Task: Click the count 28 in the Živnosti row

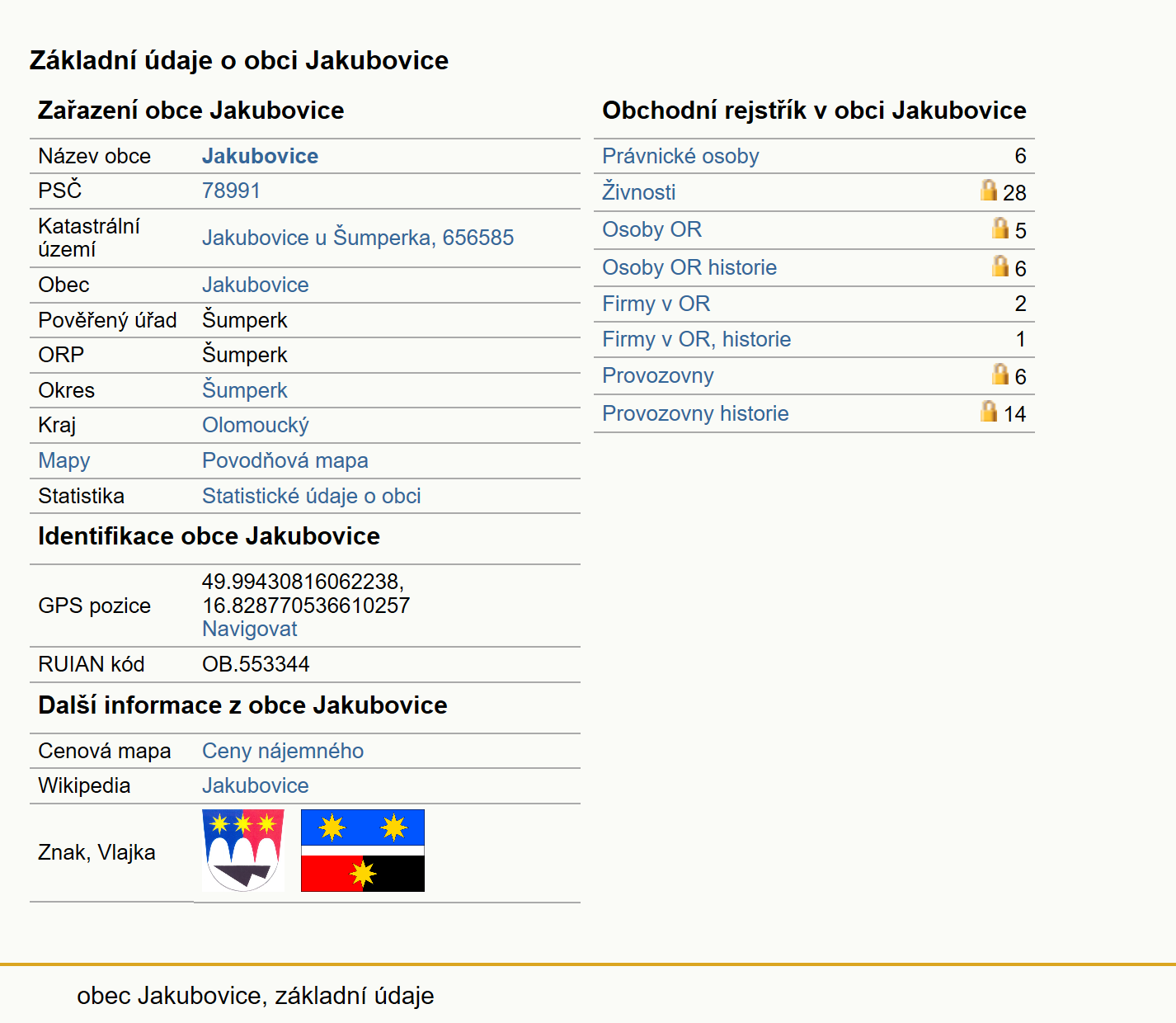Action: (1014, 193)
